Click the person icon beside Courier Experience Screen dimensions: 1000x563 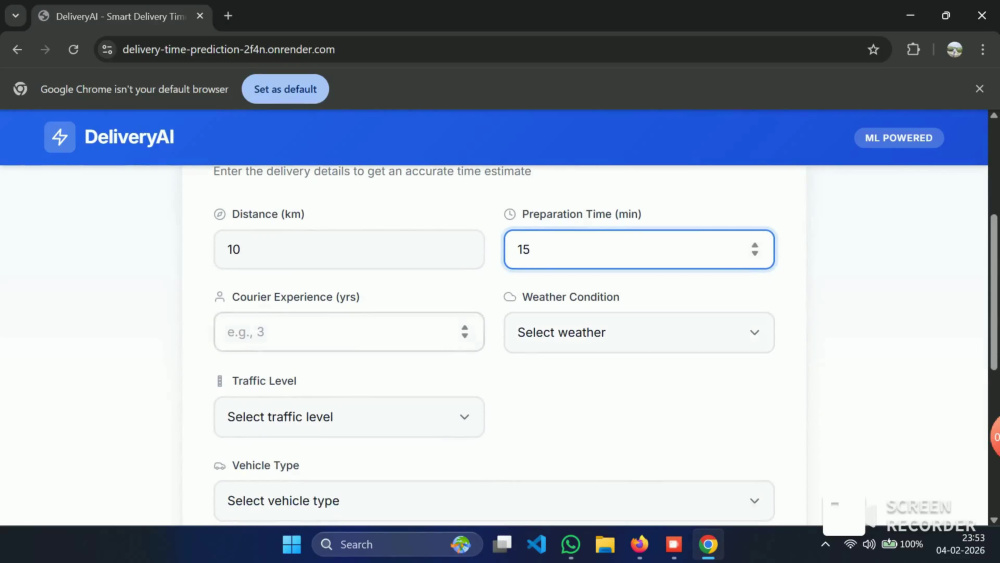(219, 297)
